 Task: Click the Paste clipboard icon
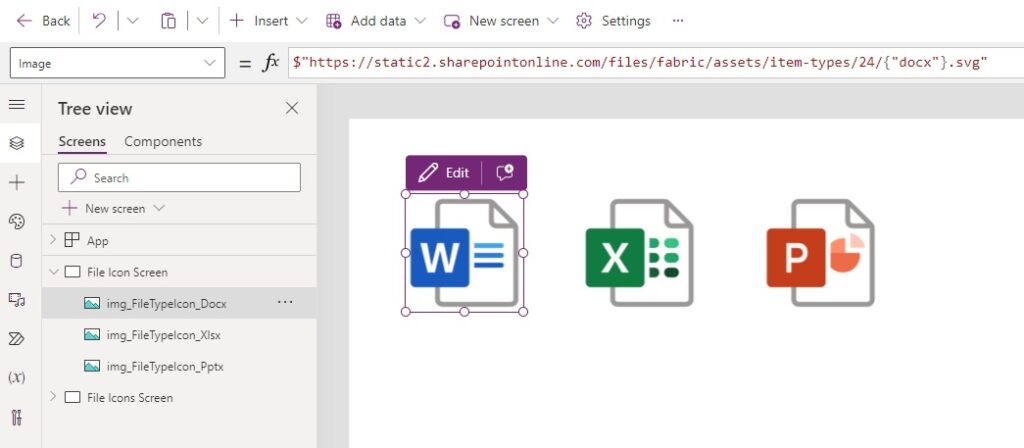coord(168,21)
